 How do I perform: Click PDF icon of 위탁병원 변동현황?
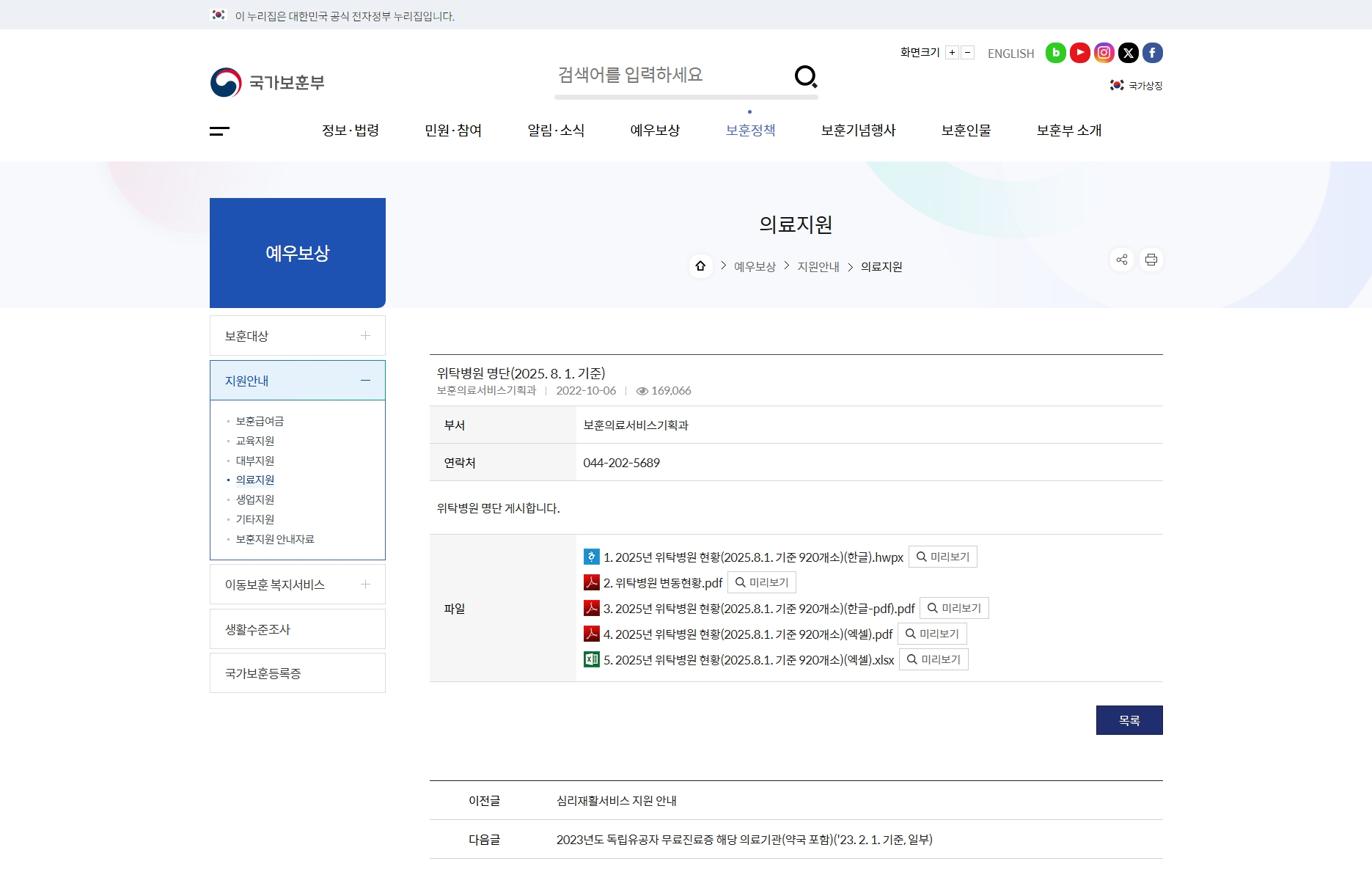point(591,582)
